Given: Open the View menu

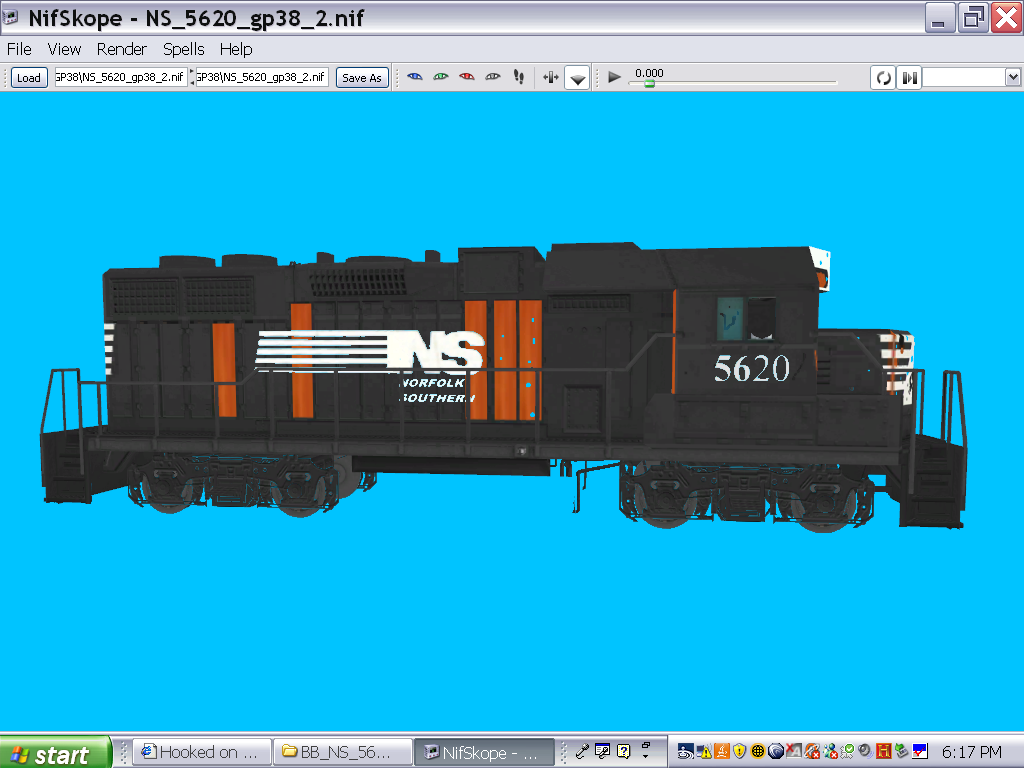Looking at the screenshot, I should (64, 49).
